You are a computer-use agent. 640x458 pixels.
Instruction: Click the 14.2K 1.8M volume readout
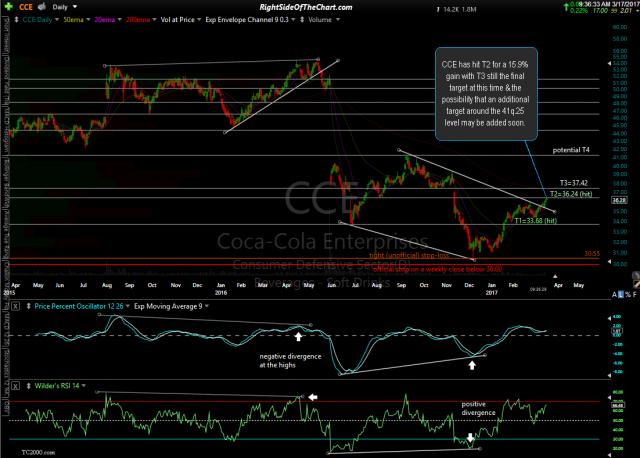click(460, 9)
